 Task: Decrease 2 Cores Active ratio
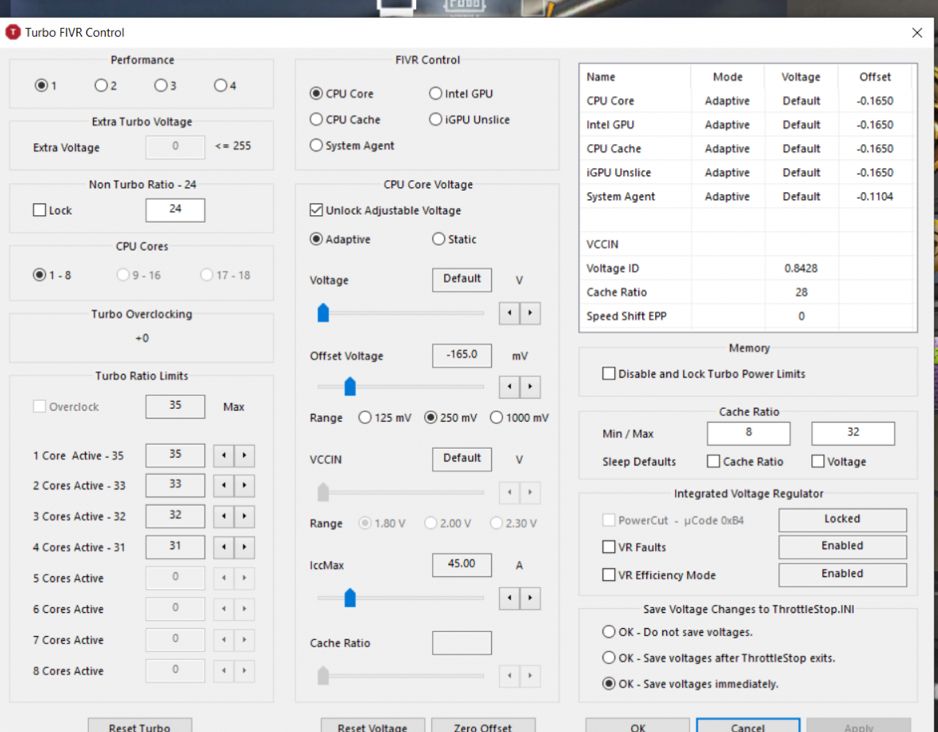(x=224, y=485)
